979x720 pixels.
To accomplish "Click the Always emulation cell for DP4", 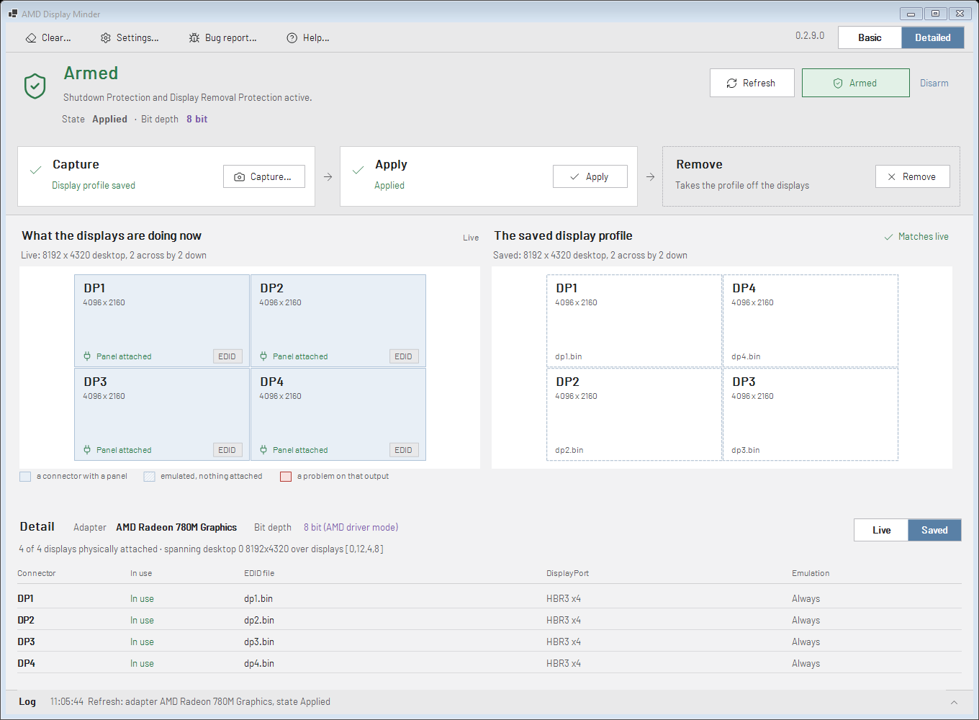I will click(805, 664).
